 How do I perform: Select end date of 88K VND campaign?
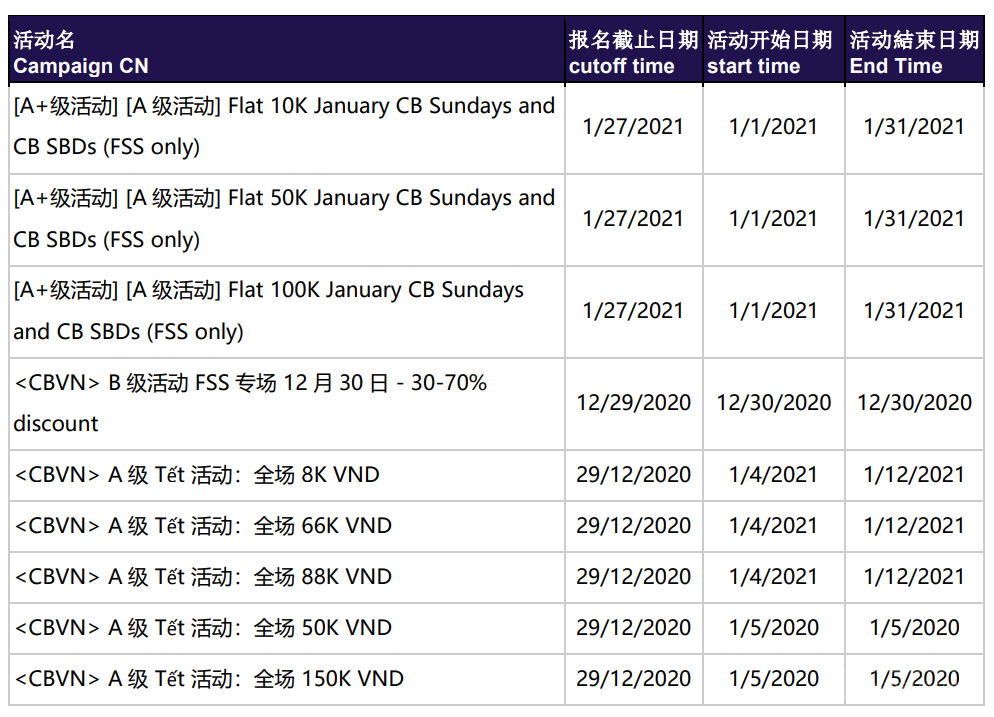pyautogui.click(x=914, y=577)
